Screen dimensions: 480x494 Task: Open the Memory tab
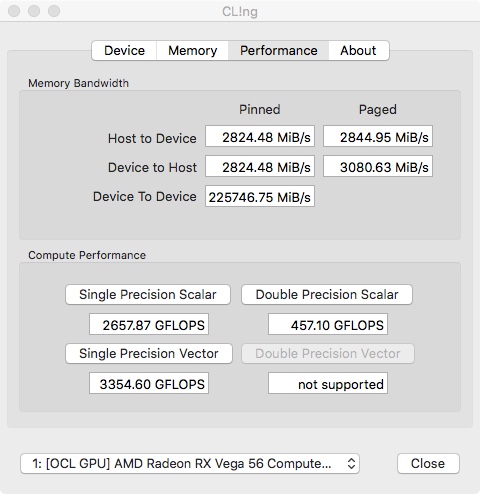192,51
